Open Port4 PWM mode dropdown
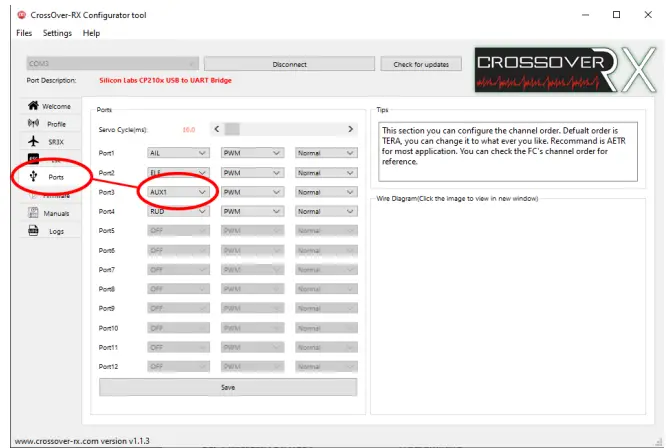666x448 pixels. pos(252,211)
